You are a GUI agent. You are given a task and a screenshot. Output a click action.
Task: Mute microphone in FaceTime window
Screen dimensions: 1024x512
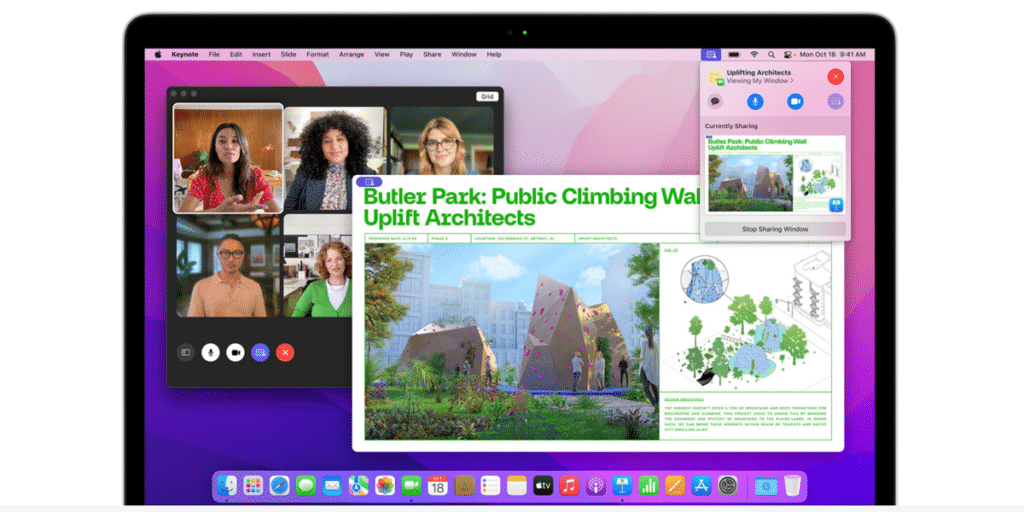pyautogui.click(x=210, y=353)
